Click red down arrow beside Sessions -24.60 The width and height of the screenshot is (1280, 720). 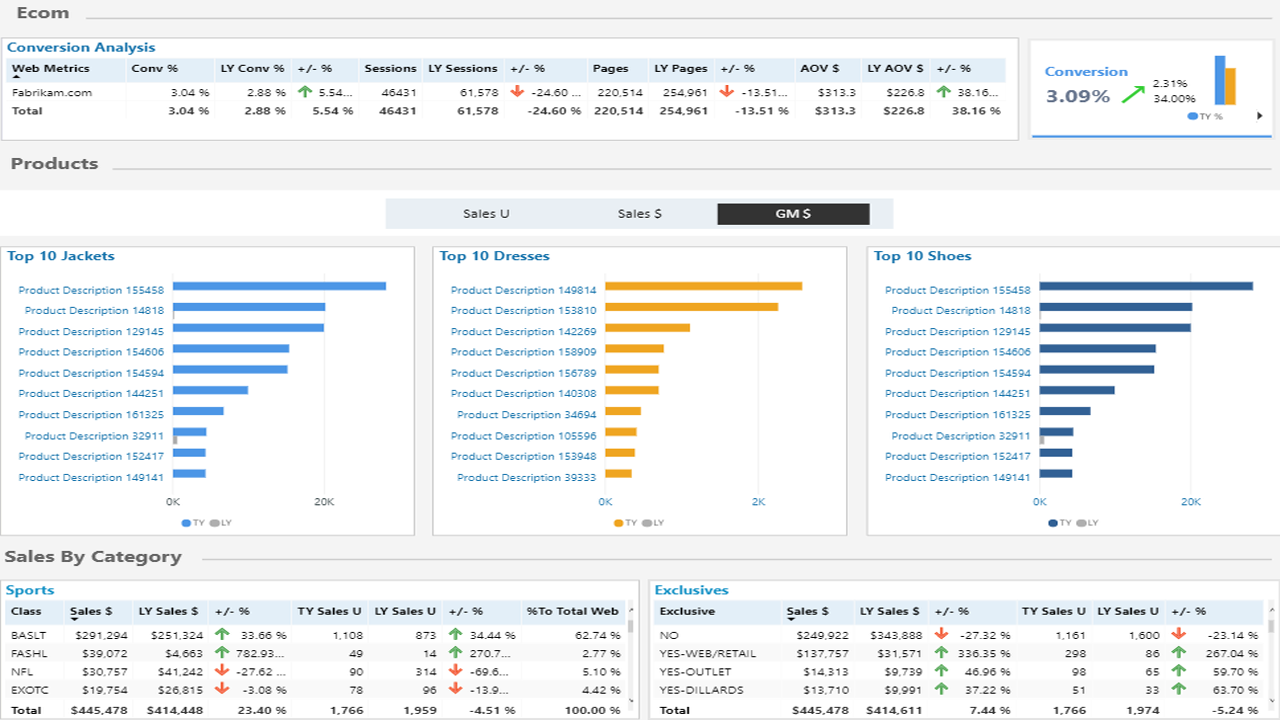pos(517,92)
